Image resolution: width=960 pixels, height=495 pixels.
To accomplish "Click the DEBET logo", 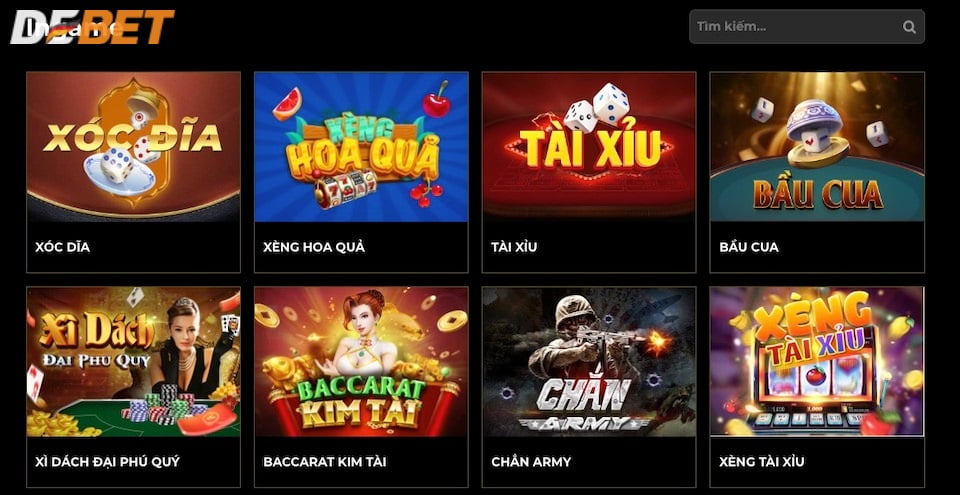I will 92,27.
